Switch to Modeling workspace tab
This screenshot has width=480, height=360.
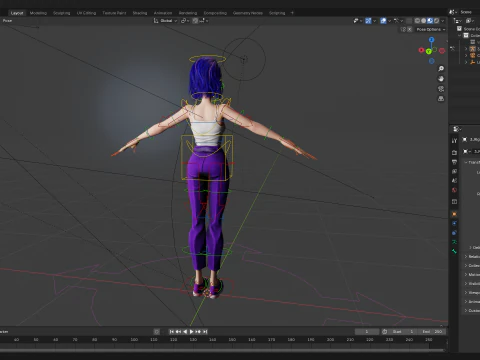pos(38,13)
